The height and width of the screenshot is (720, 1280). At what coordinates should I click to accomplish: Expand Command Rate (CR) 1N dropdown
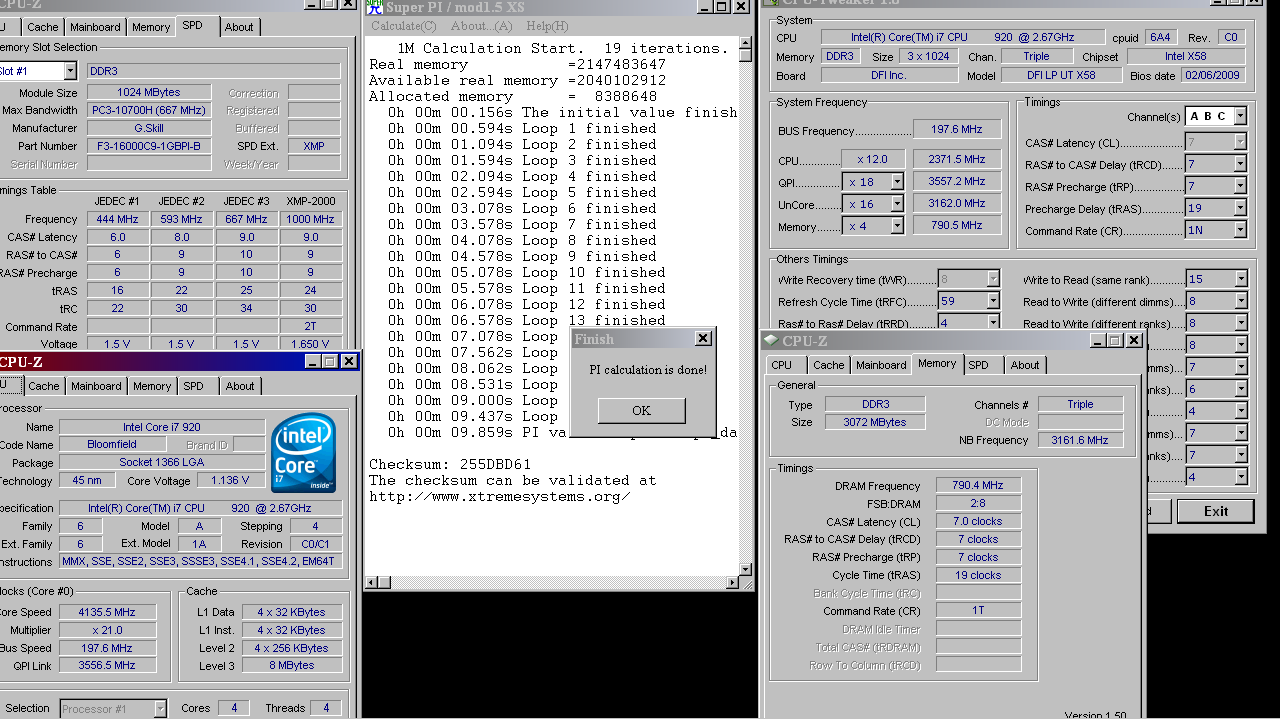[1240, 230]
